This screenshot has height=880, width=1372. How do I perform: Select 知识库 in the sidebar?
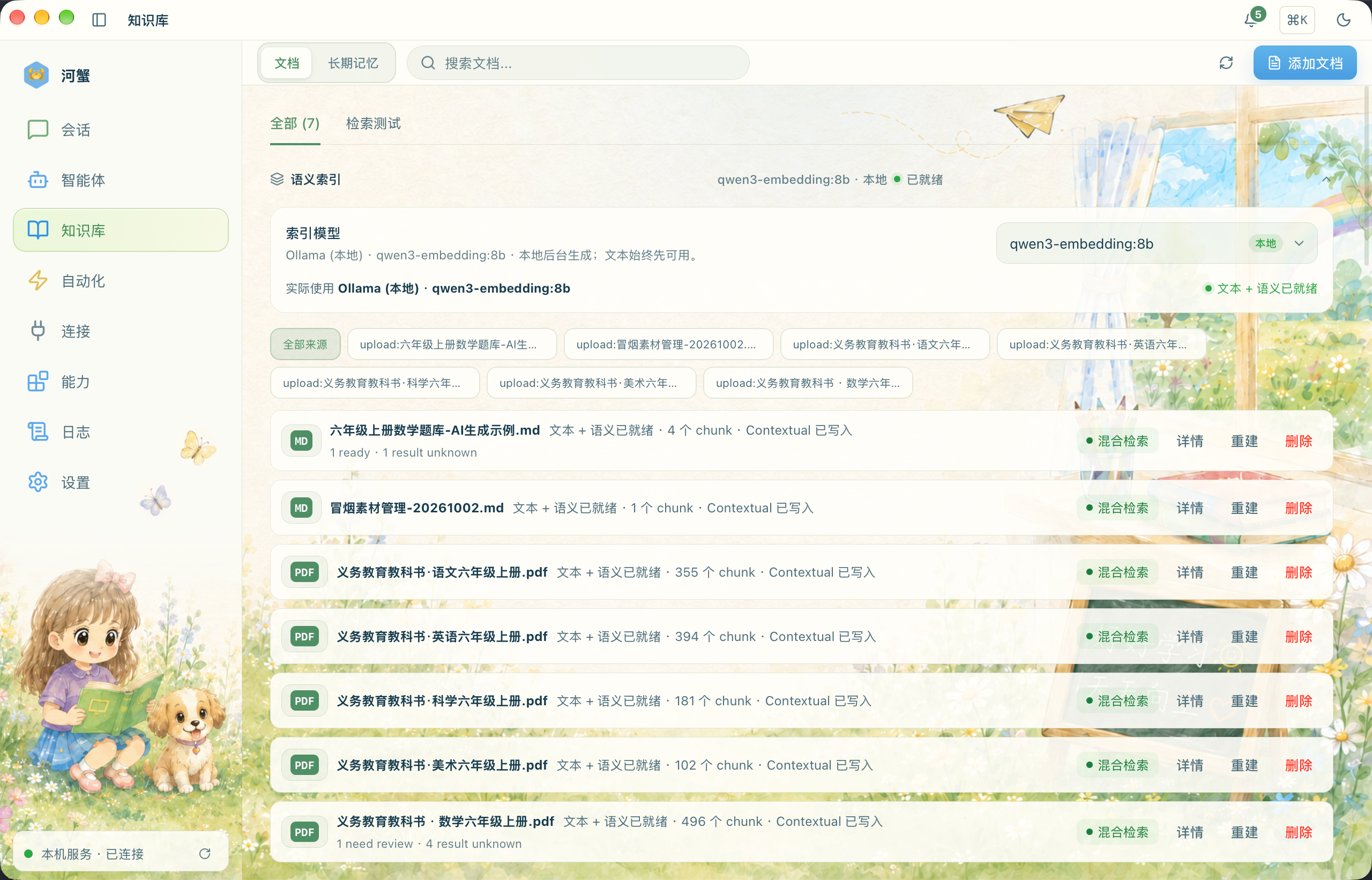coord(121,230)
